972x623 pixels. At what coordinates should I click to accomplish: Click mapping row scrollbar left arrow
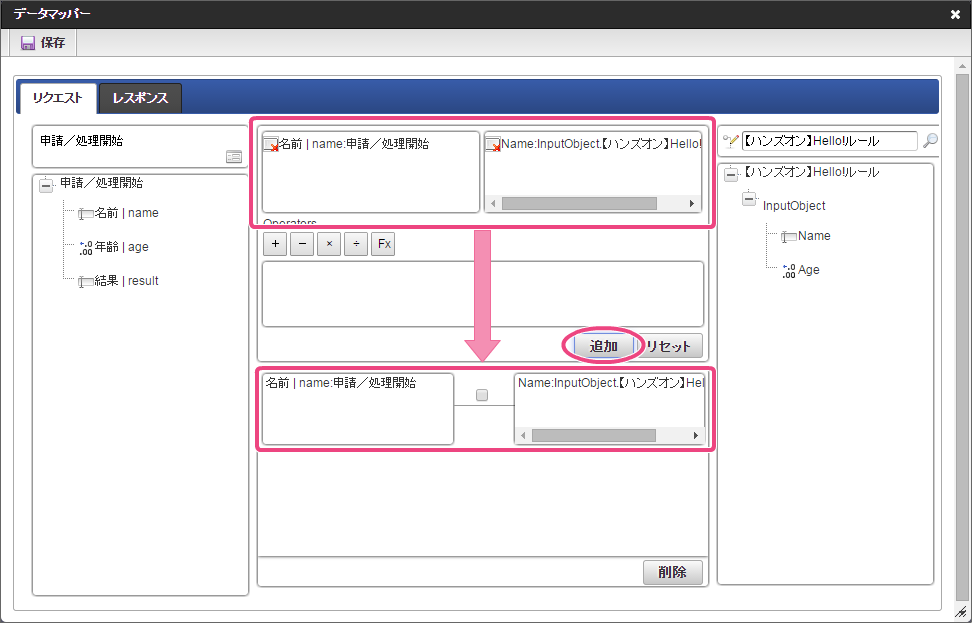523,436
